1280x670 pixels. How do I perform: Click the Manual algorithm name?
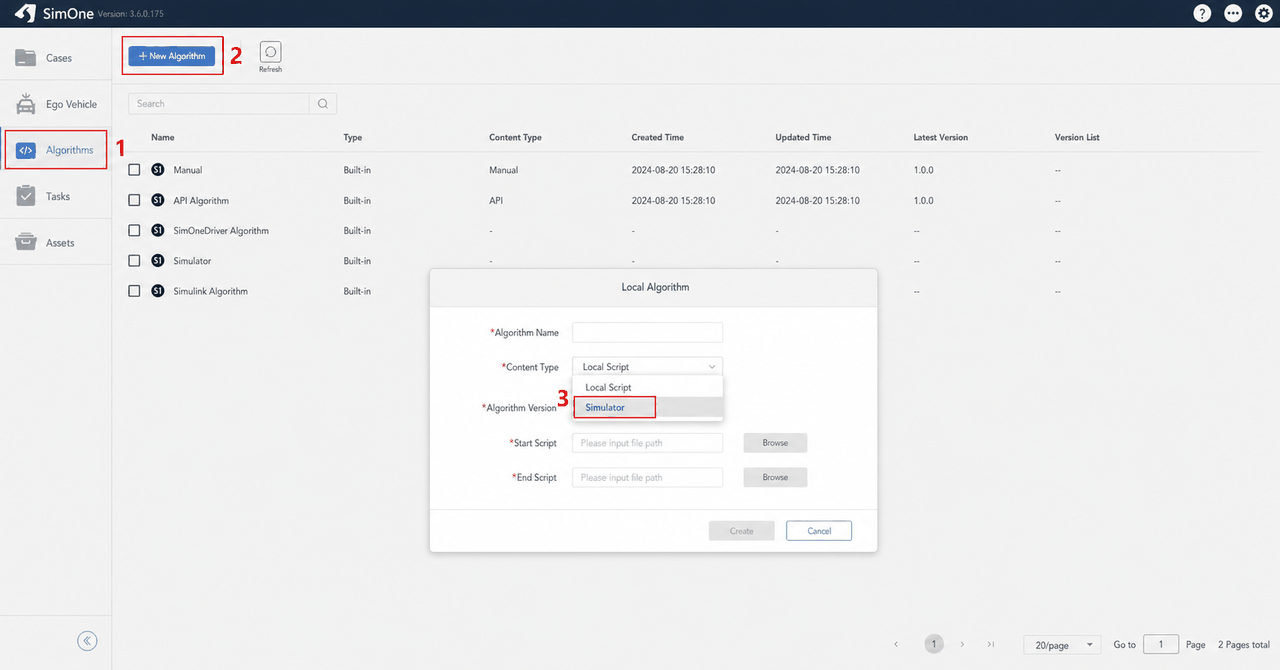tap(188, 170)
